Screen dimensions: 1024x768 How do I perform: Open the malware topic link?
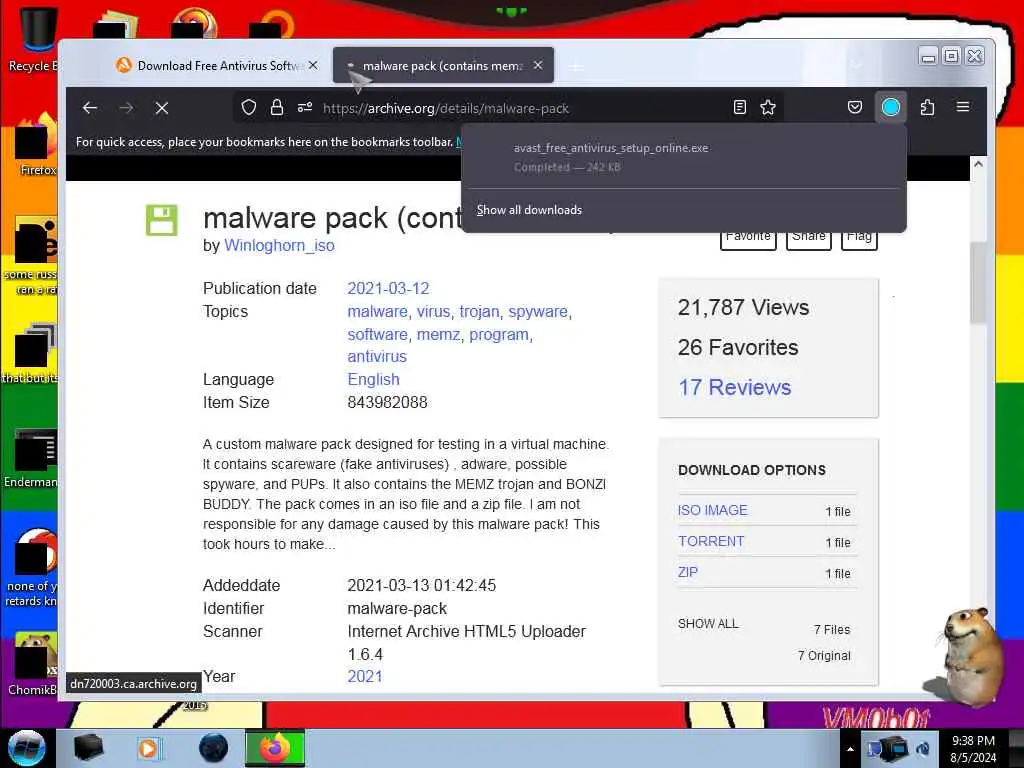point(377,312)
